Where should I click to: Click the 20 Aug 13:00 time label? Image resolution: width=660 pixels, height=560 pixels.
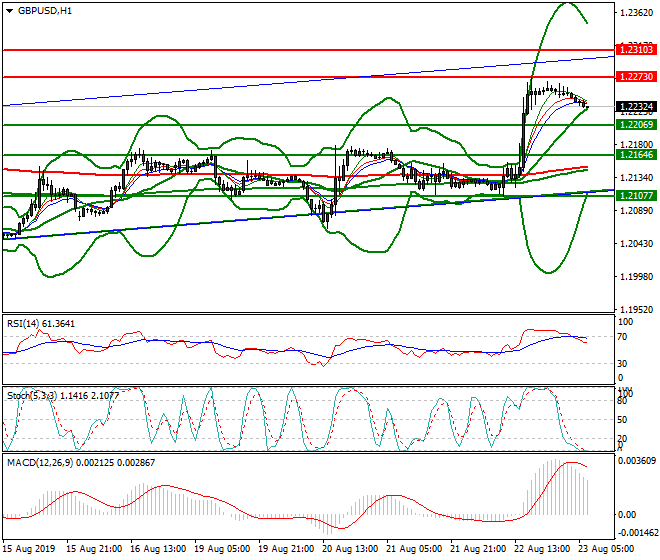point(350,549)
